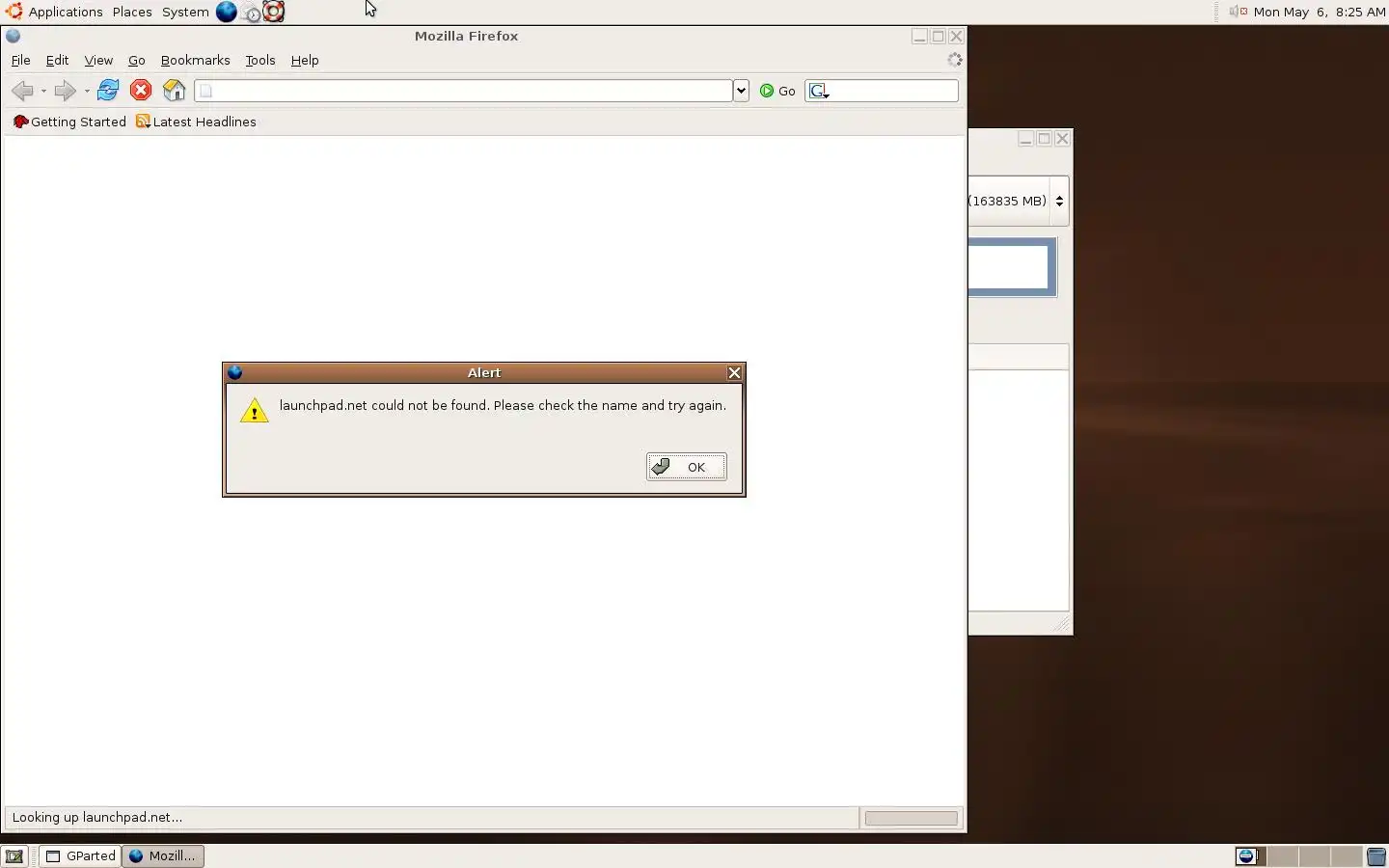Viewport: 1389px width, 868px height.
Task: Open the clock showing Mon May 6
Action: coord(1320,12)
